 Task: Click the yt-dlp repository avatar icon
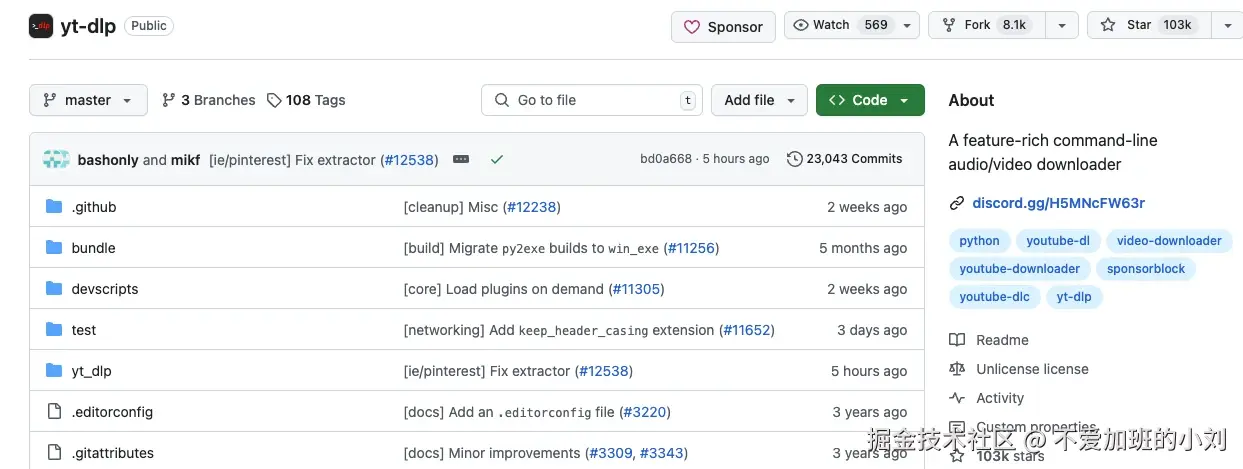pyautogui.click(x=41, y=26)
